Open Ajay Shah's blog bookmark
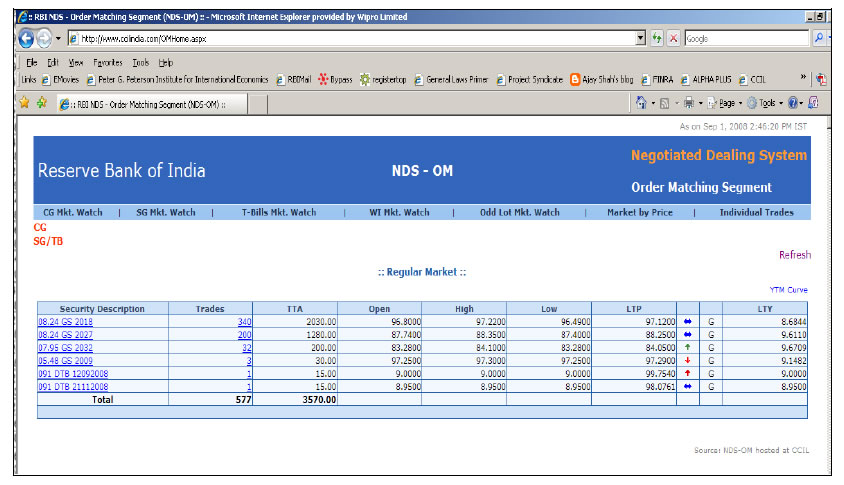Screen dimensions: 844x485 coord(607,80)
